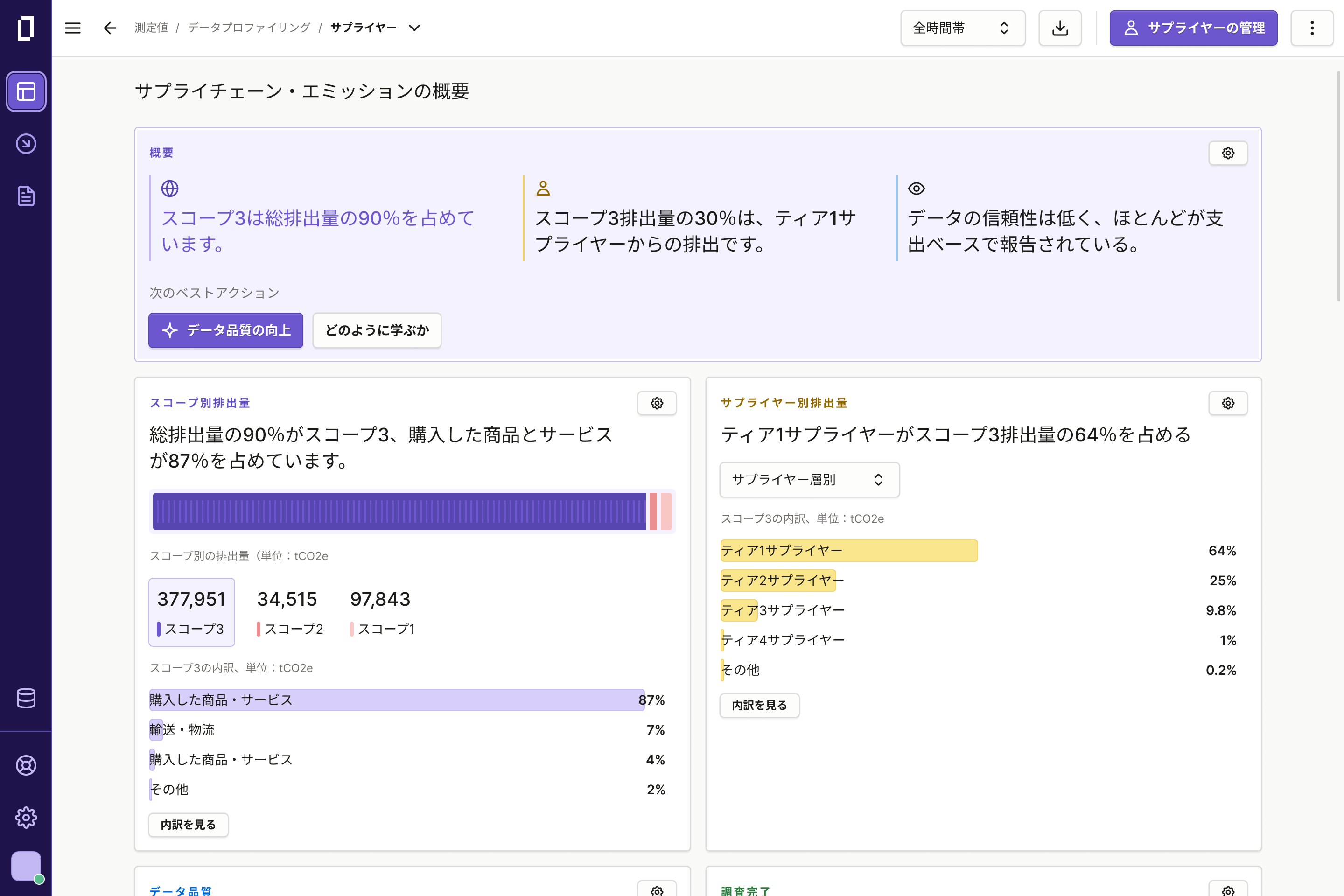1344x896 pixels.
Task: Open the サプライヤー層別 dropdown
Action: coord(809,479)
